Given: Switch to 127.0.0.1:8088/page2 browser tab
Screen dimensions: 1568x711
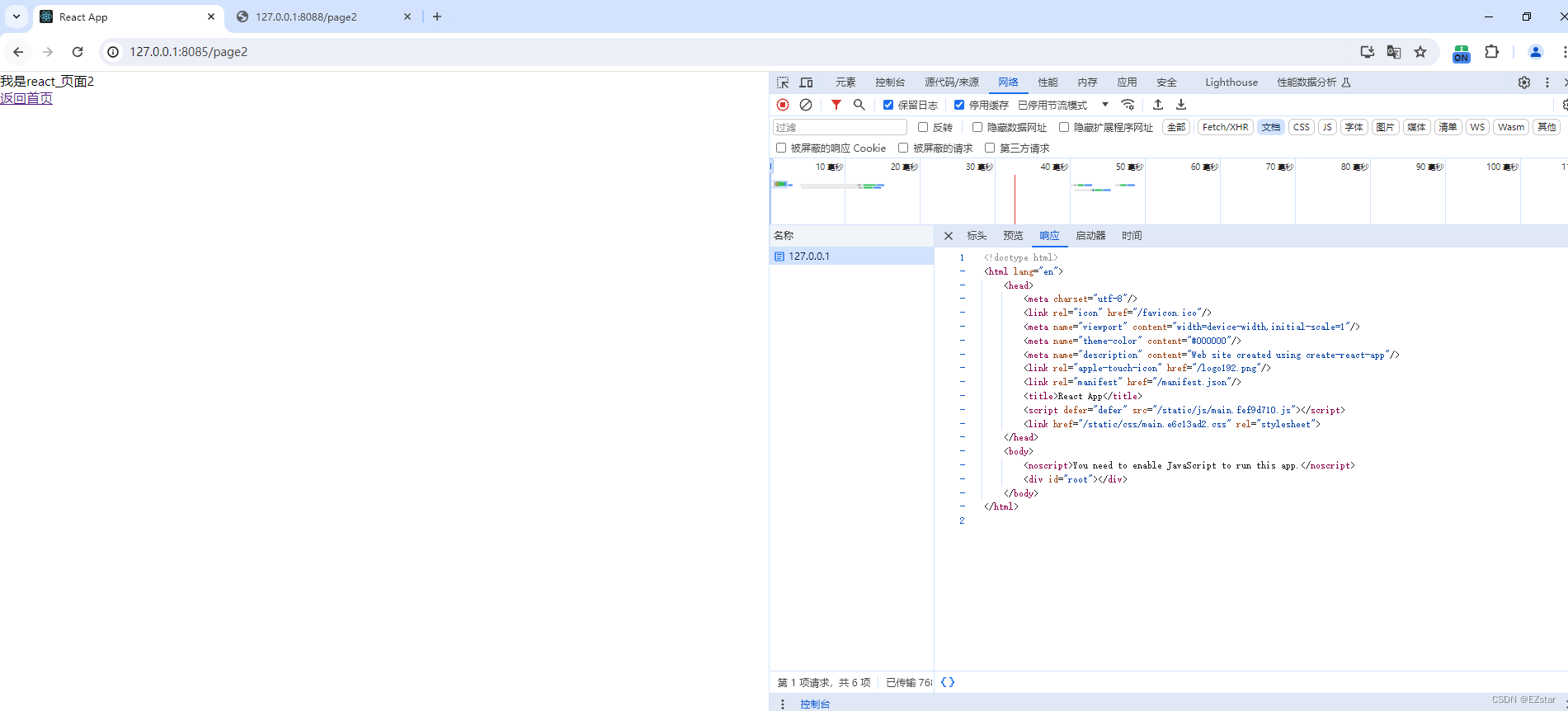Looking at the screenshot, I should tap(324, 16).
